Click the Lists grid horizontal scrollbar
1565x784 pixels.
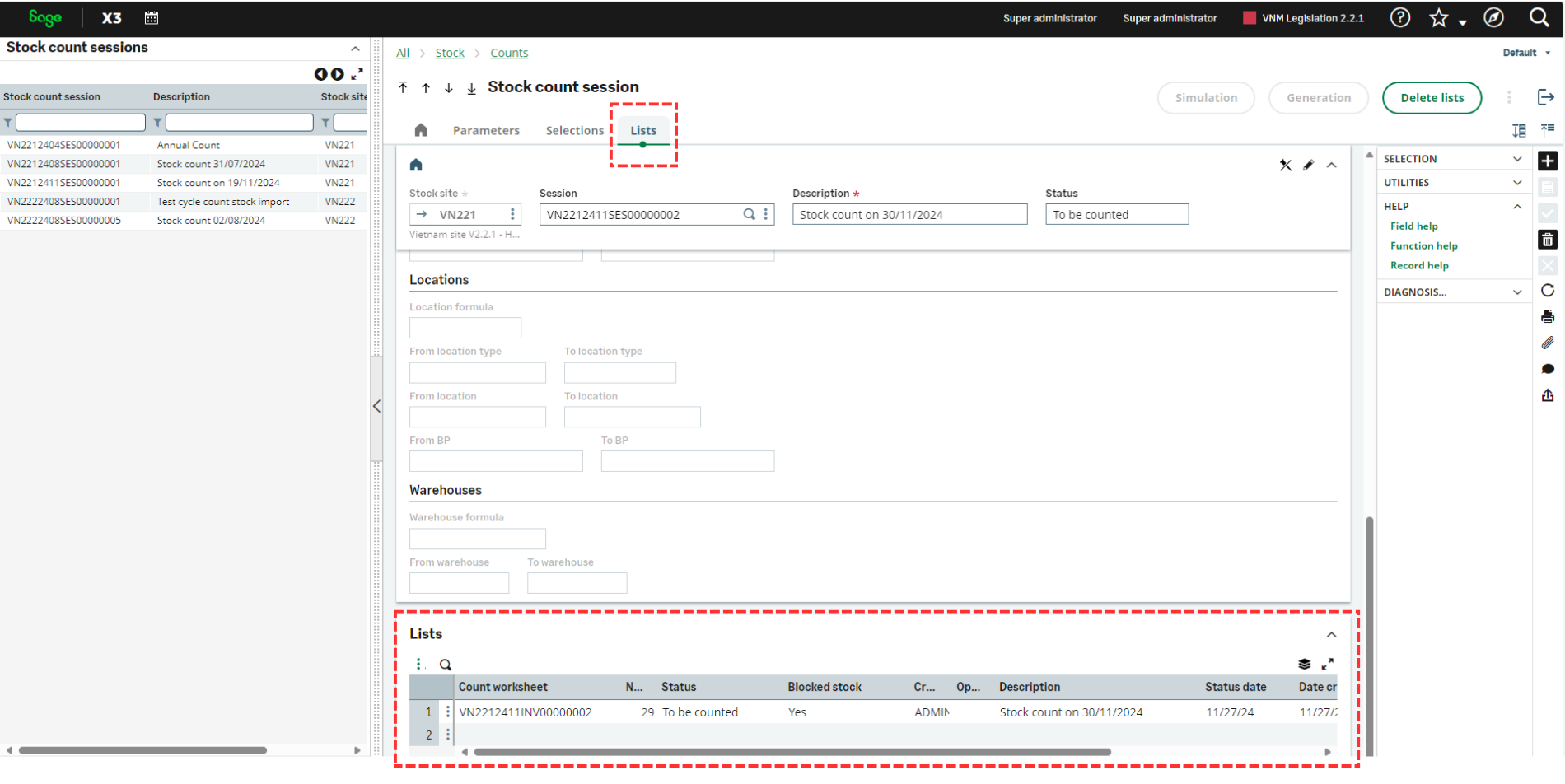click(x=792, y=752)
